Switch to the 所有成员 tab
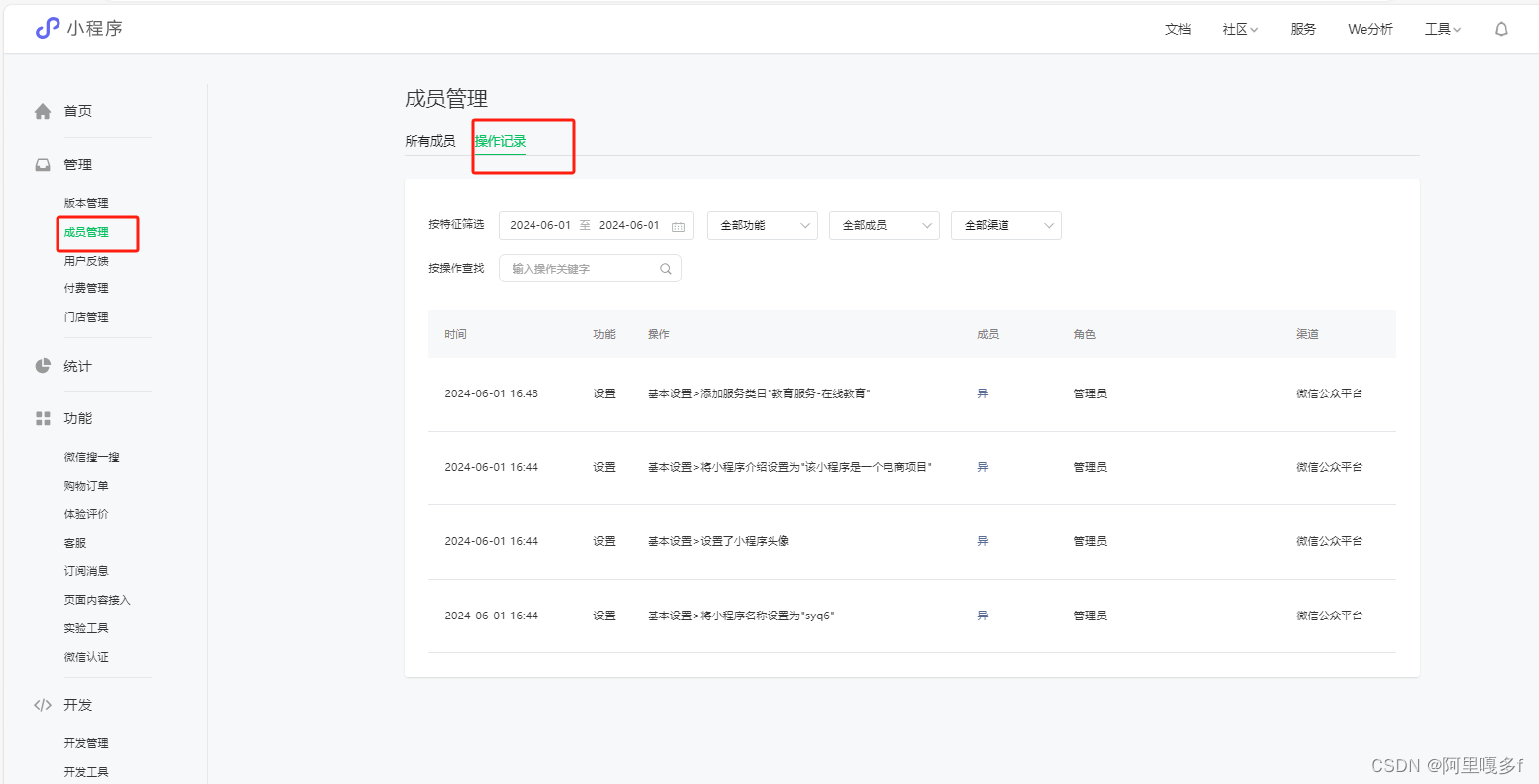Screen dimensions: 1539x784 click(x=430, y=141)
